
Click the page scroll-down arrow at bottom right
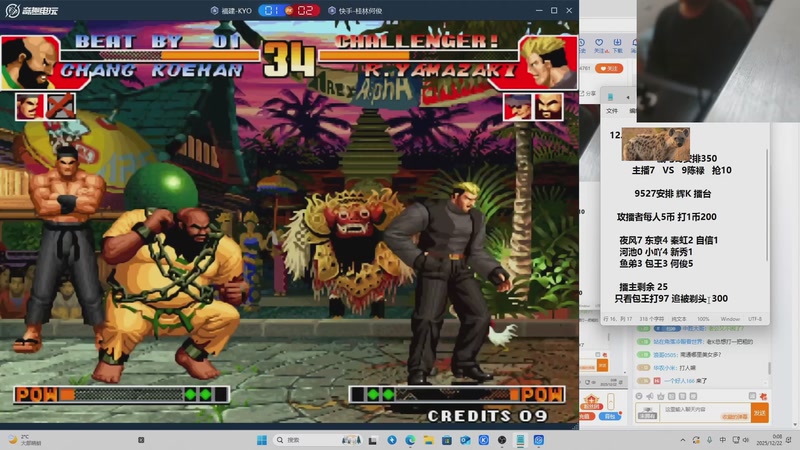tap(795, 424)
